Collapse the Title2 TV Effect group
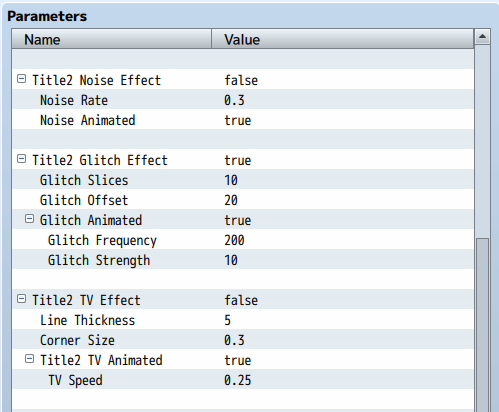499x412 pixels. (21, 299)
